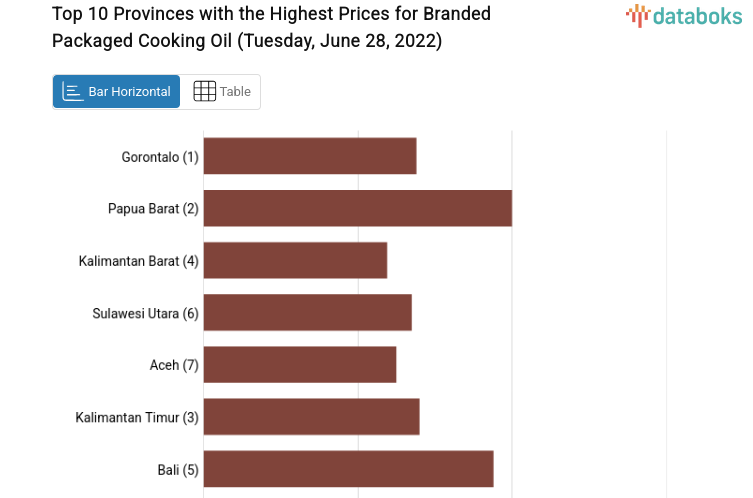Click the Table grid icon
753x498 pixels.
[x=204, y=92]
